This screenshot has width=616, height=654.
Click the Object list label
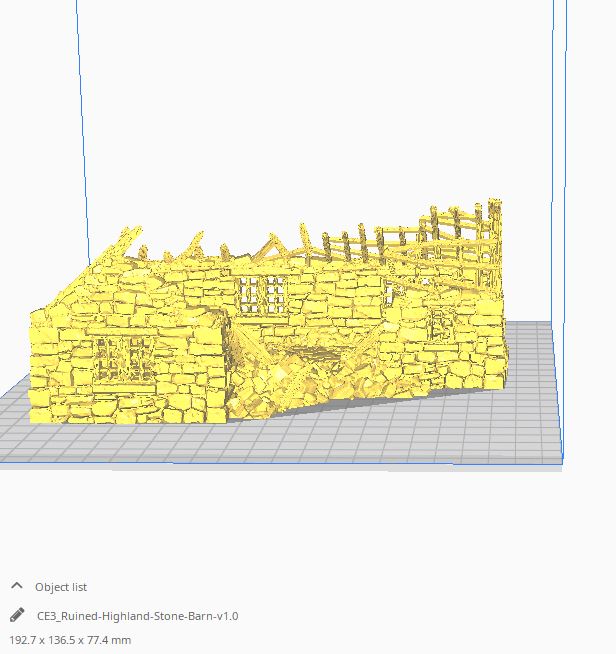[61, 587]
